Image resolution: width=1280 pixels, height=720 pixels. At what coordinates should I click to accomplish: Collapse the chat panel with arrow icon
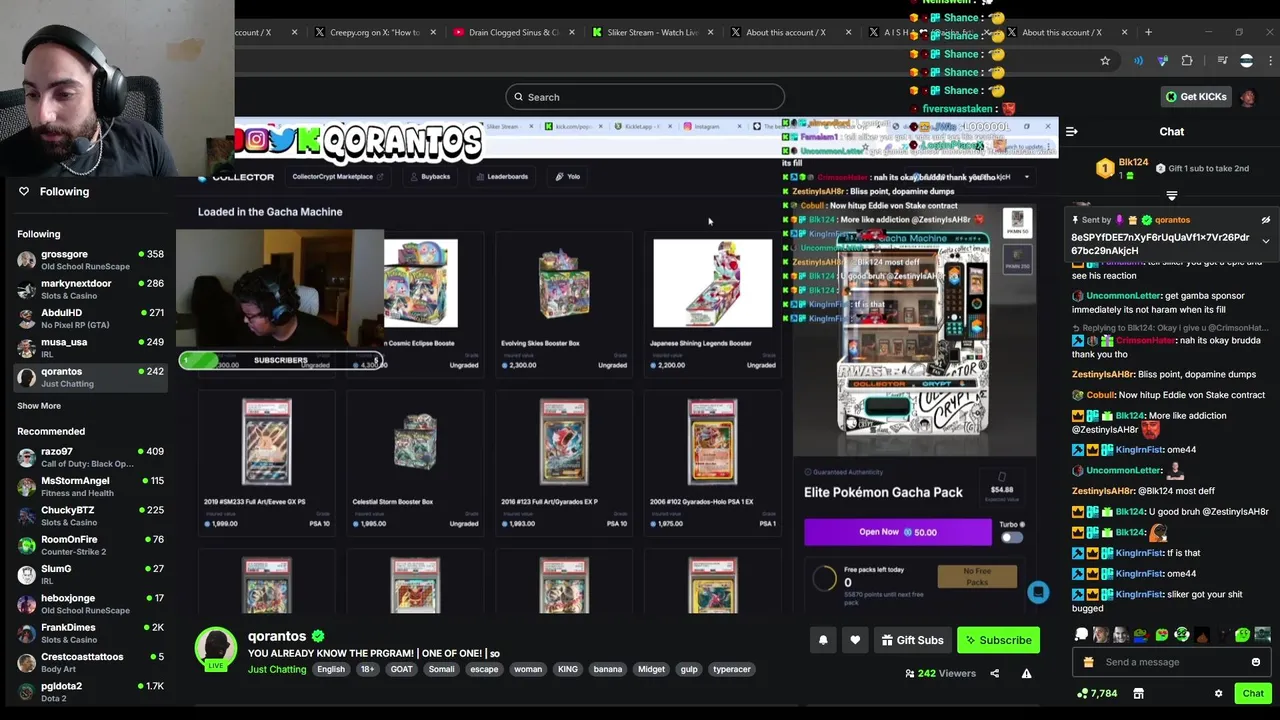point(1071,131)
